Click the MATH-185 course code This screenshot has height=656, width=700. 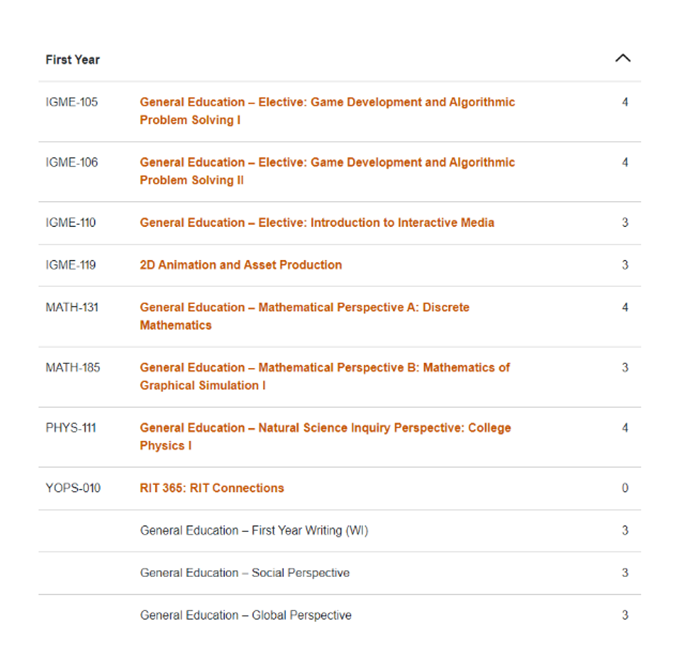[73, 368]
